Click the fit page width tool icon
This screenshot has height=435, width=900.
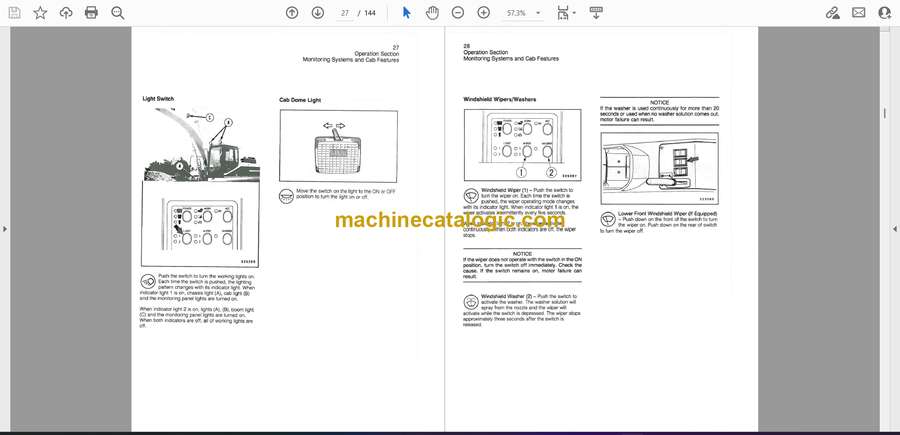pyautogui.click(x=562, y=13)
